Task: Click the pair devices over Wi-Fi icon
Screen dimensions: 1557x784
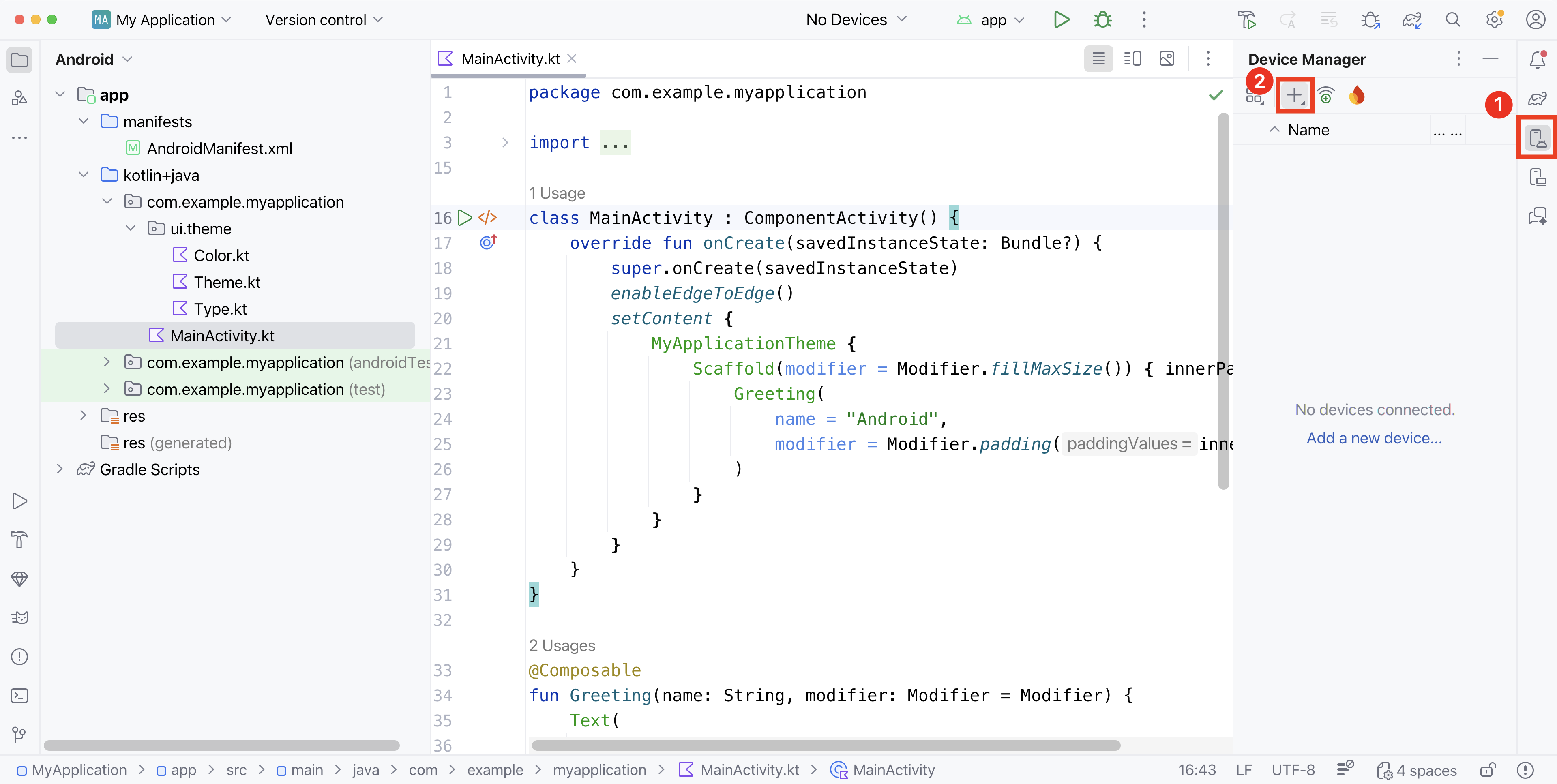Action: pyautogui.click(x=1325, y=96)
